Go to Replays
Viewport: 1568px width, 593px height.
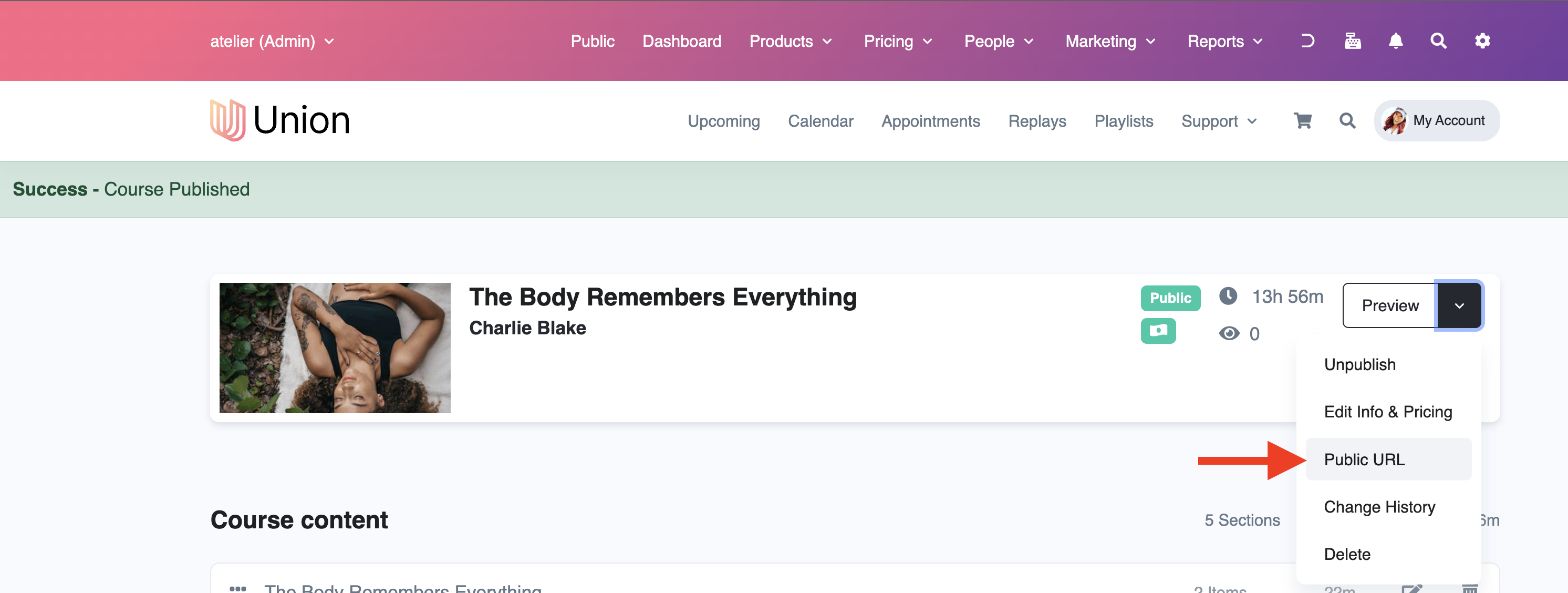[1036, 121]
